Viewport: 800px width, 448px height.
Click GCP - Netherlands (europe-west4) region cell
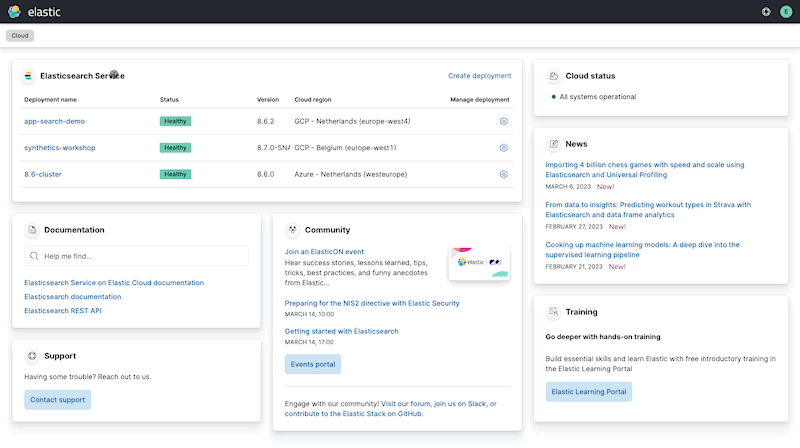(353, 121)
